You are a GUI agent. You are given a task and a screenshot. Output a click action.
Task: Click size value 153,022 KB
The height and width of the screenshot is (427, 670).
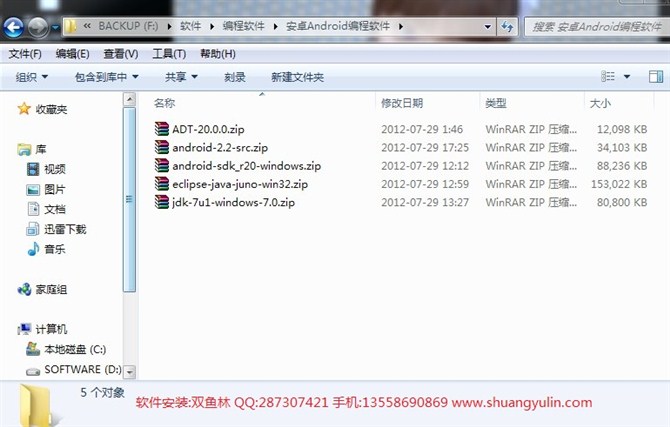pos(619,184)
